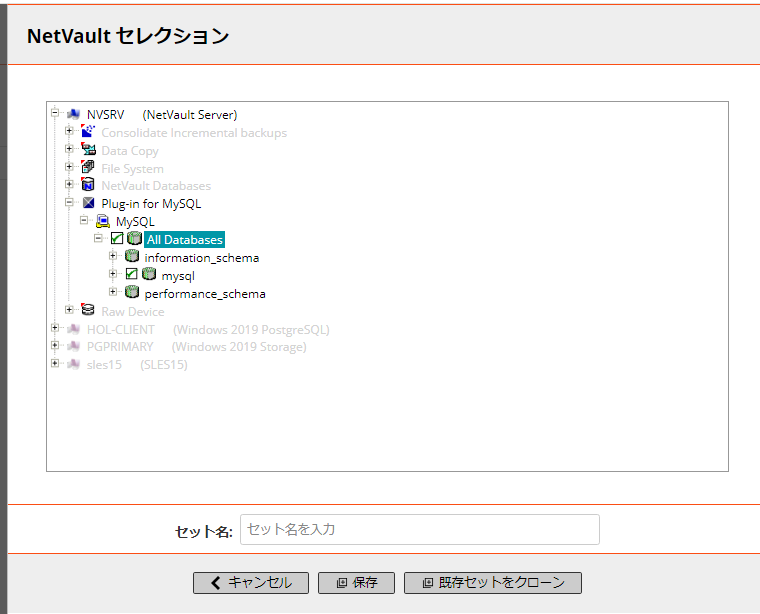Expand the Raw Device node
The height and width of the screenshot is (614, 760).
(69, 309)
